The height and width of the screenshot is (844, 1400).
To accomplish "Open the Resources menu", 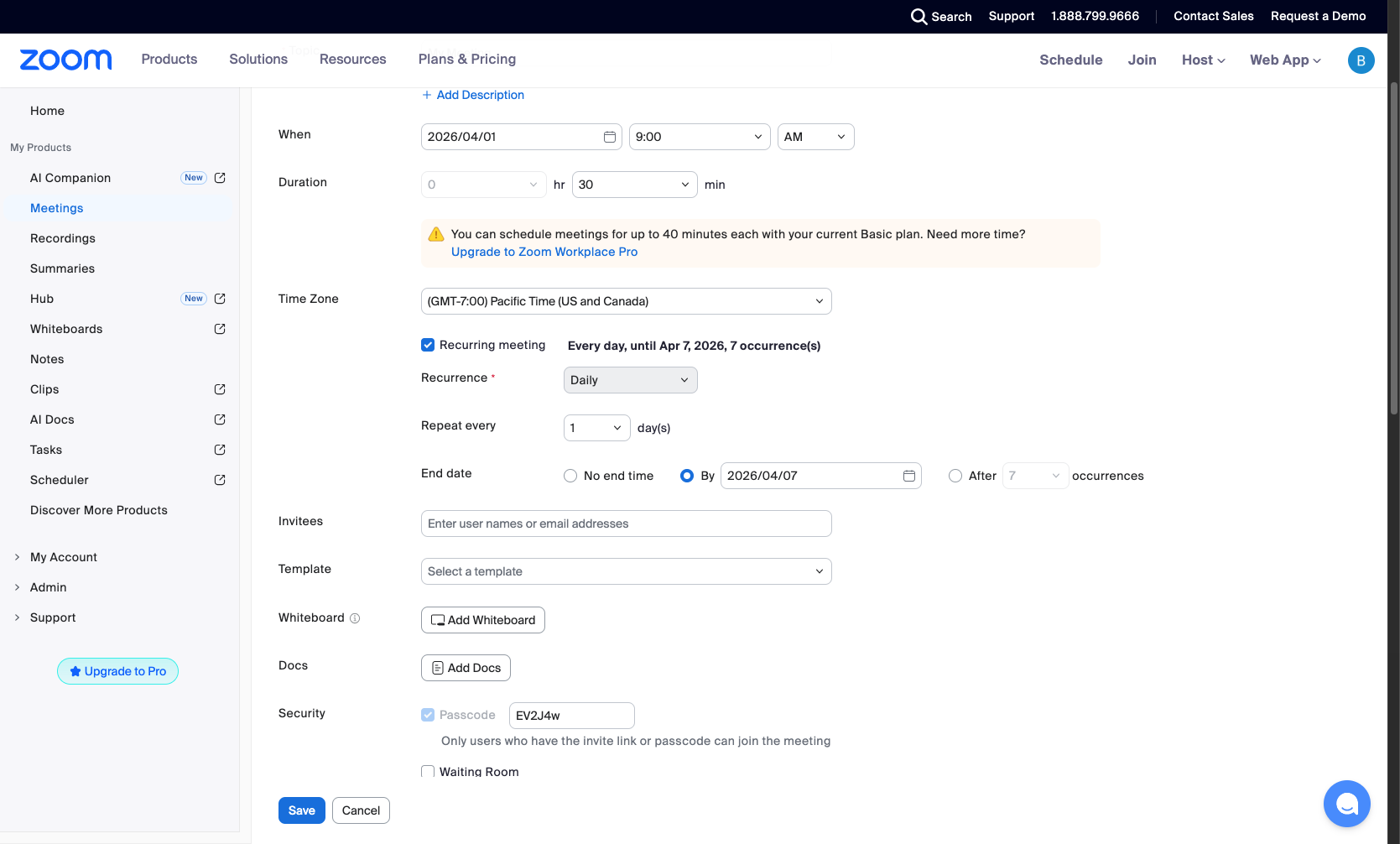I will tap(353, 60).
